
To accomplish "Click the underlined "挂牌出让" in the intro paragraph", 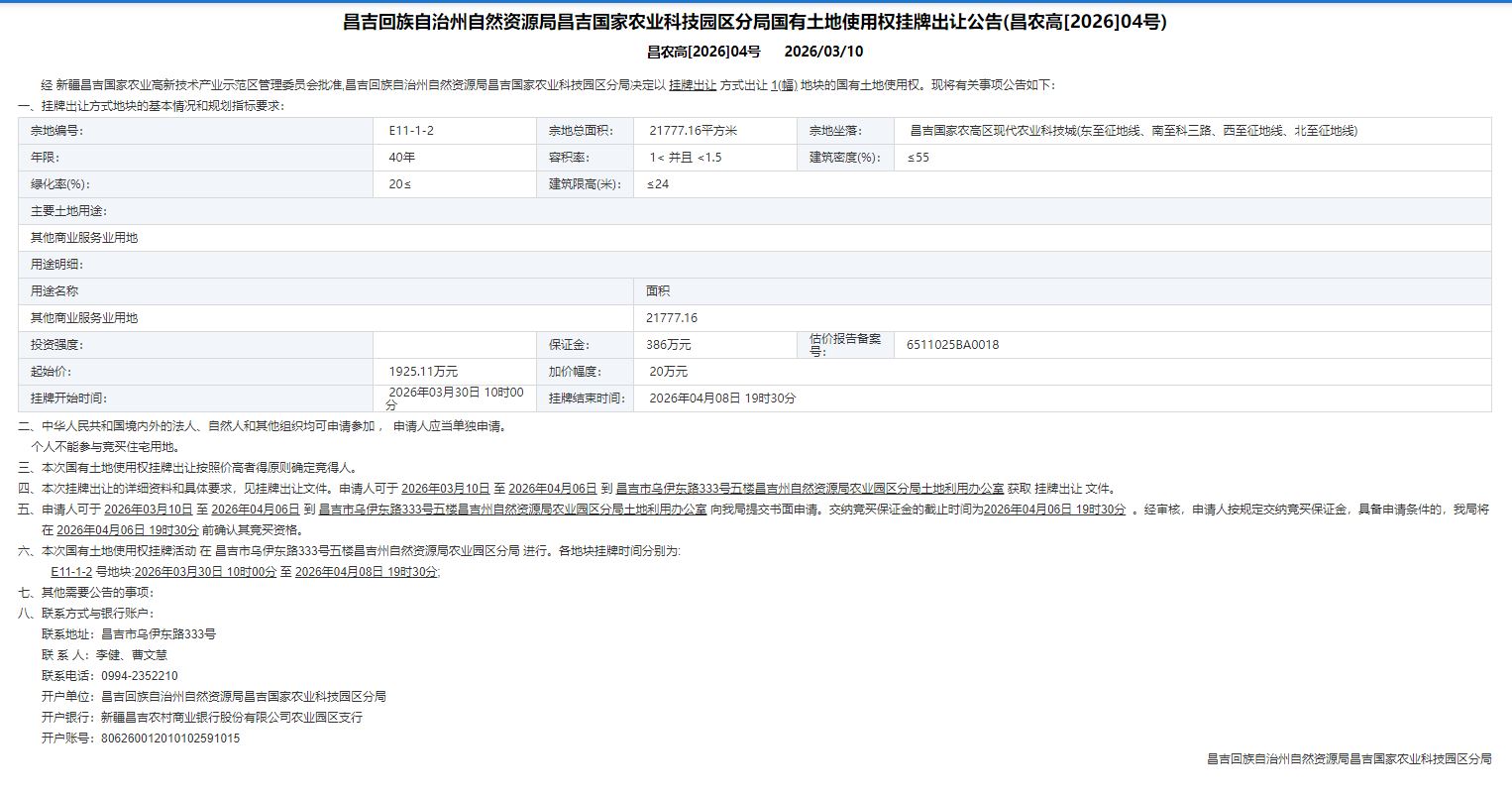I will point(692,85).
